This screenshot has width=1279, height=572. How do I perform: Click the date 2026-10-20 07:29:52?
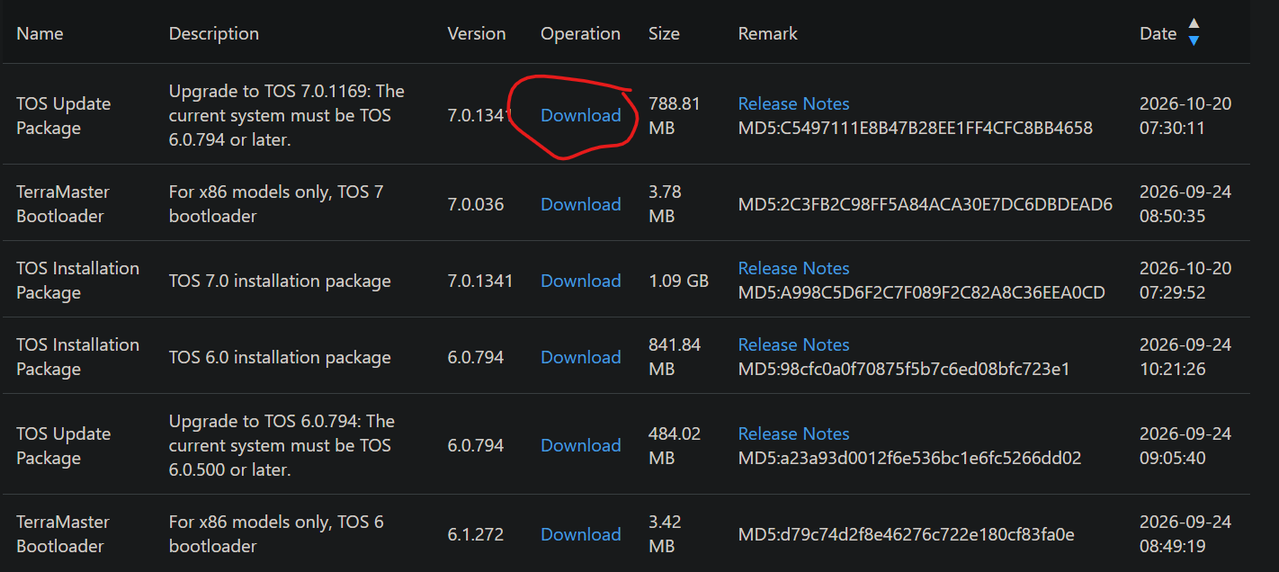tap(1186, 281)
